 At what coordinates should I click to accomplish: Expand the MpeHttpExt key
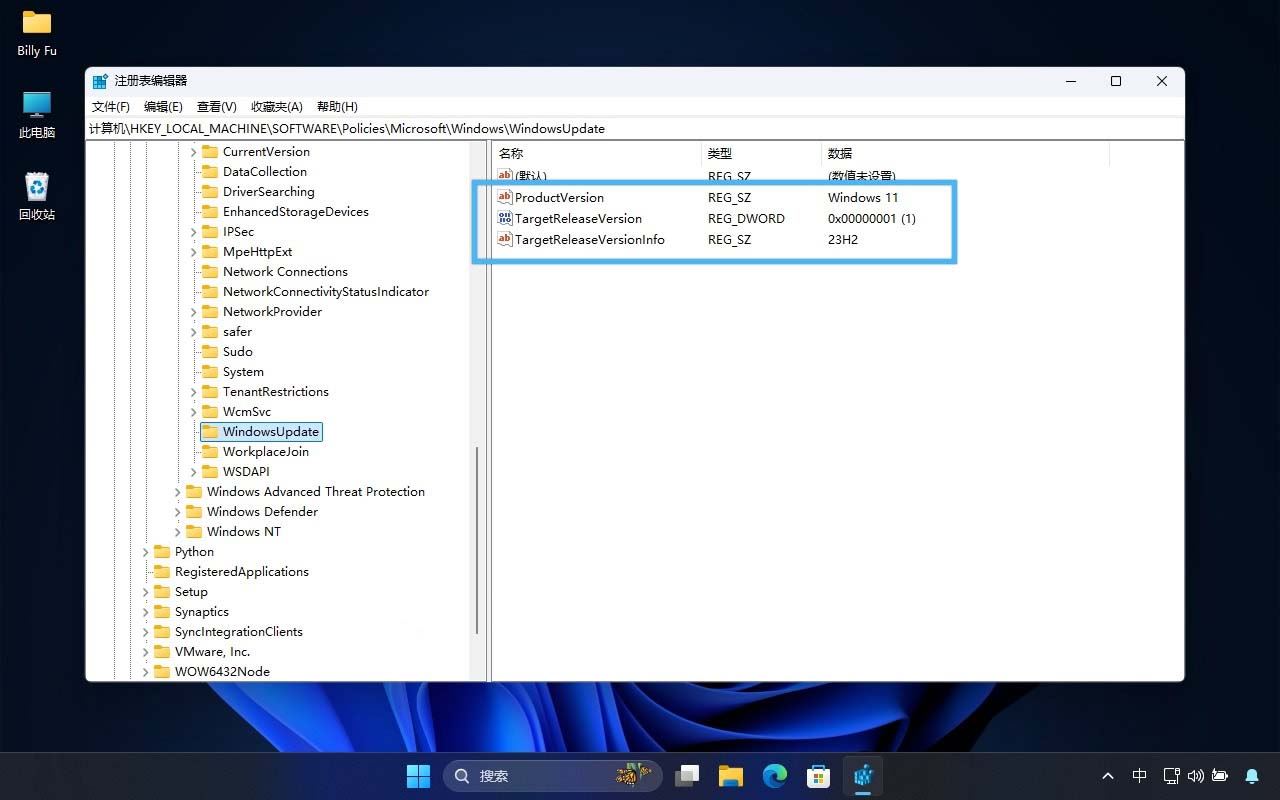pos(194,252)
